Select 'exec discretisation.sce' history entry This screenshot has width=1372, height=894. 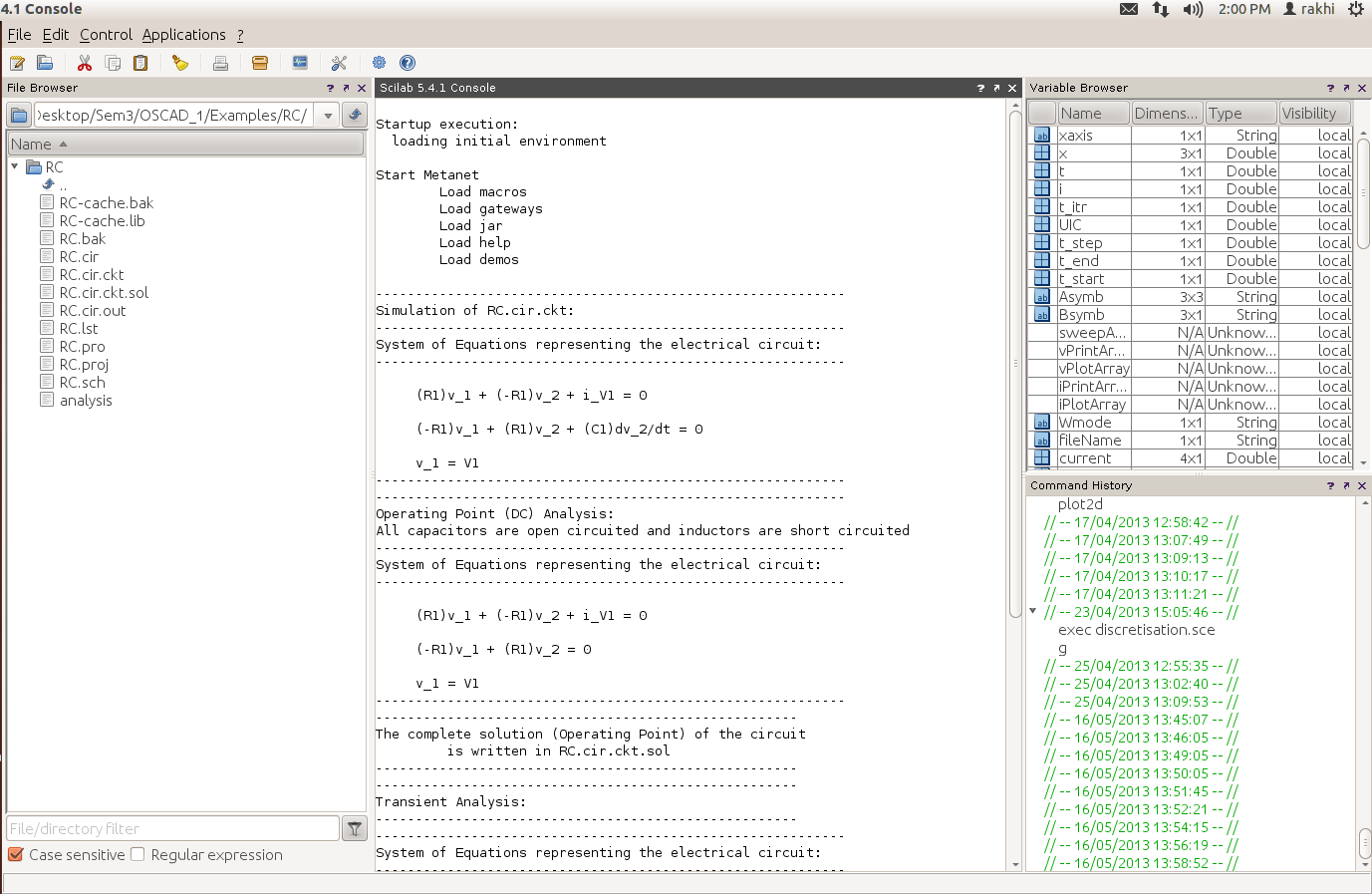[1136, 629]
